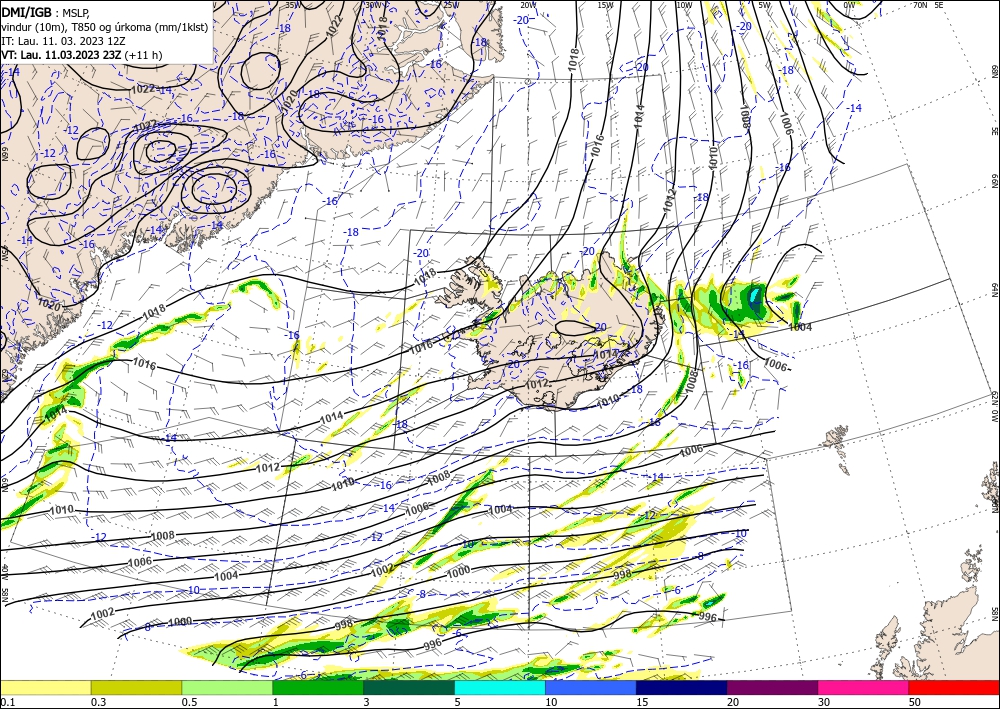
Task: Click the "70N 5E" grid label
Action: [x=928, y=5]
